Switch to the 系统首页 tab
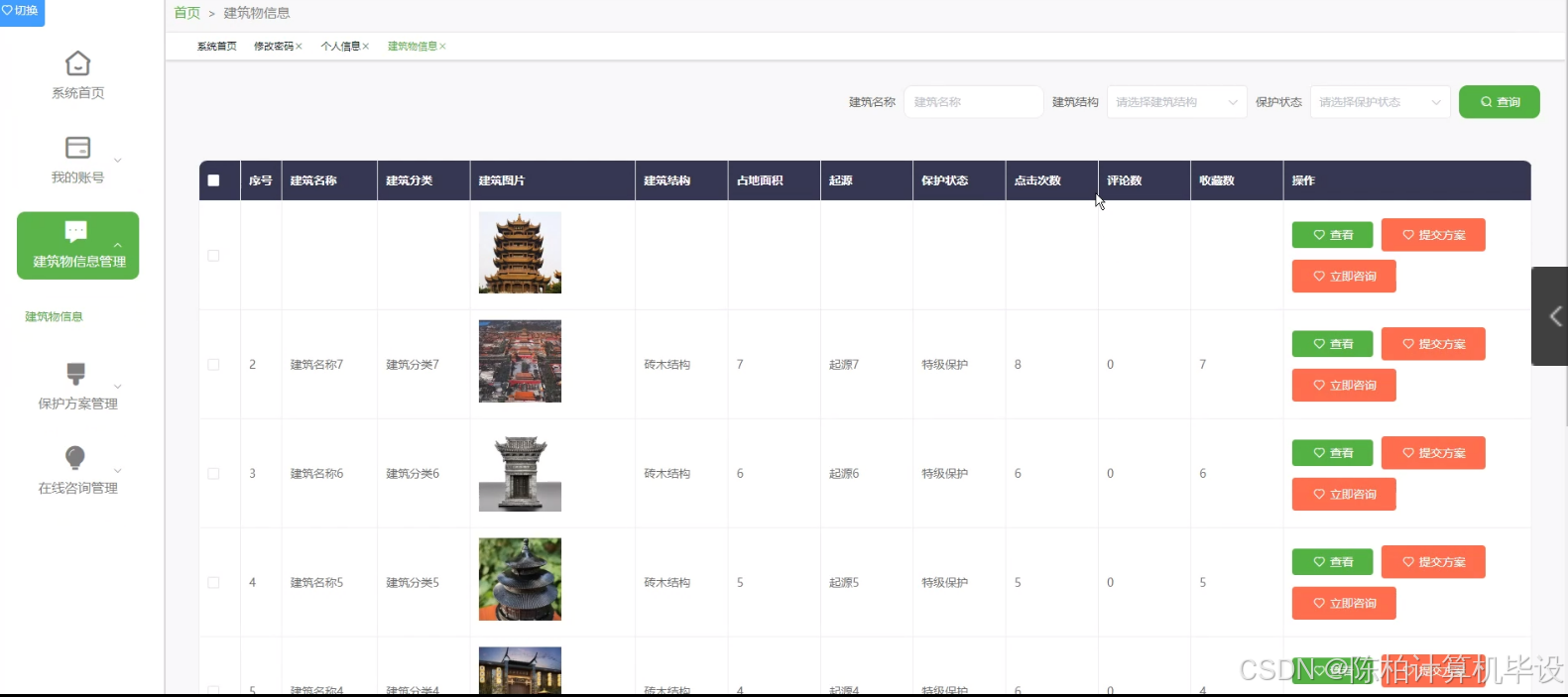 coord(216,47)
